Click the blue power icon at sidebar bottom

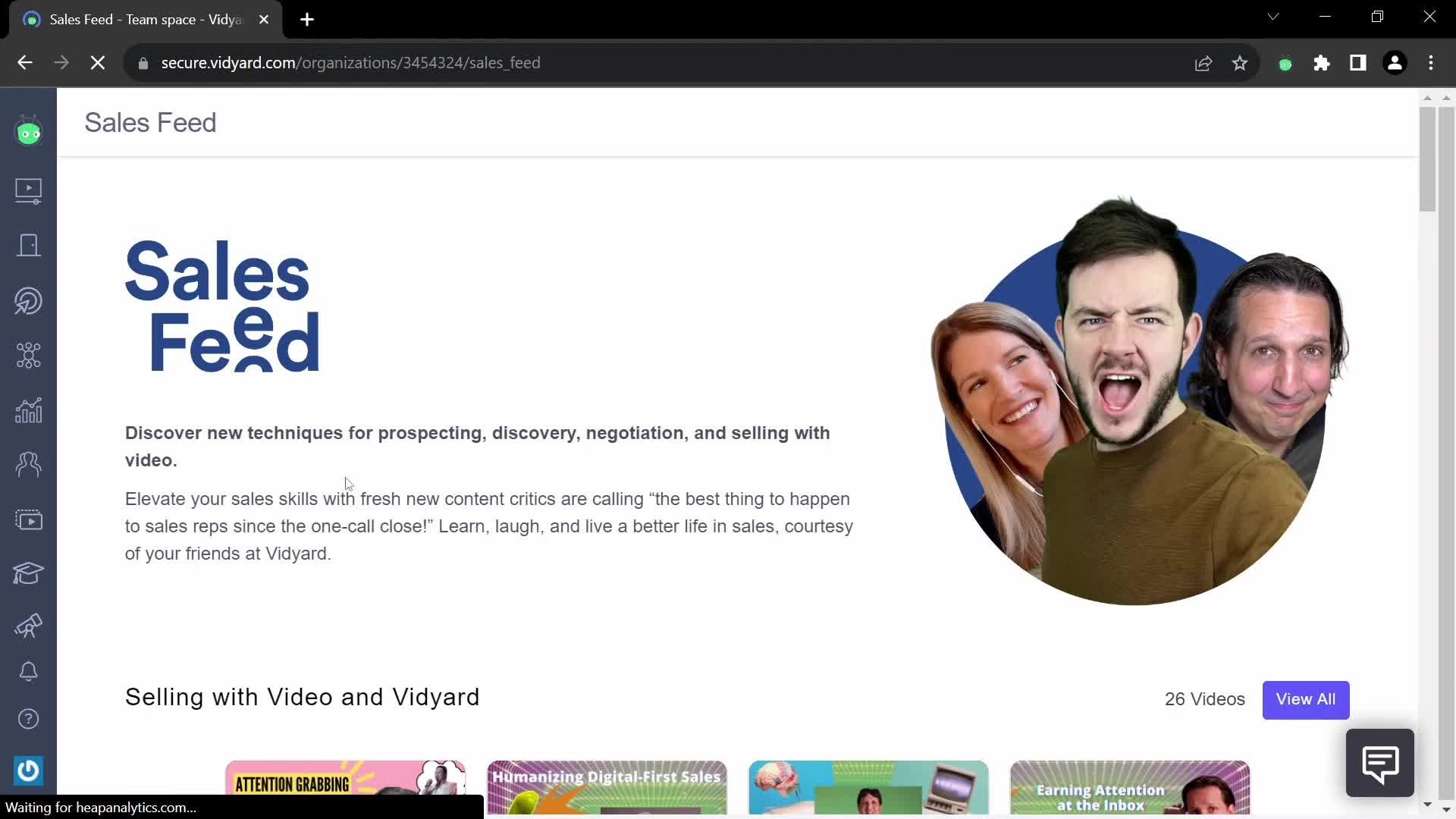coord(29,770)
